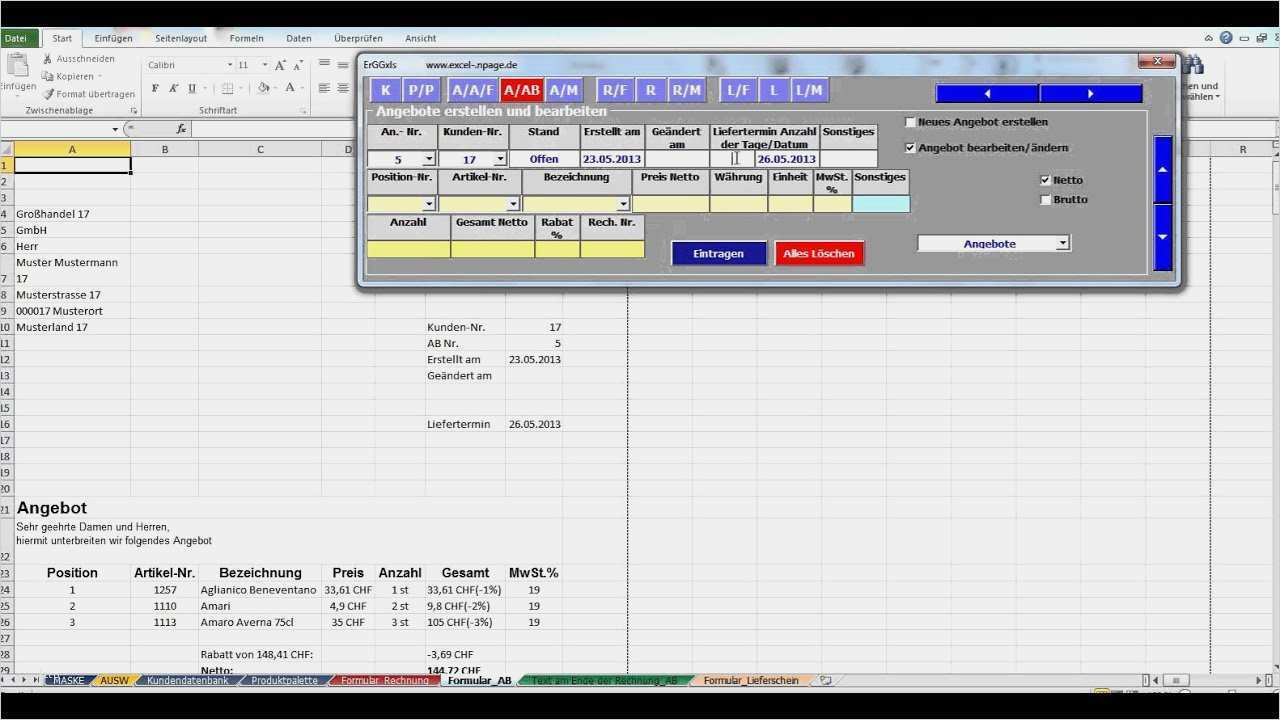Image resolution: width=1280 pixels, height=720 pixels.
Task: Toggle bold formatting (F) in the ribbon
Action: coord(155,88)
